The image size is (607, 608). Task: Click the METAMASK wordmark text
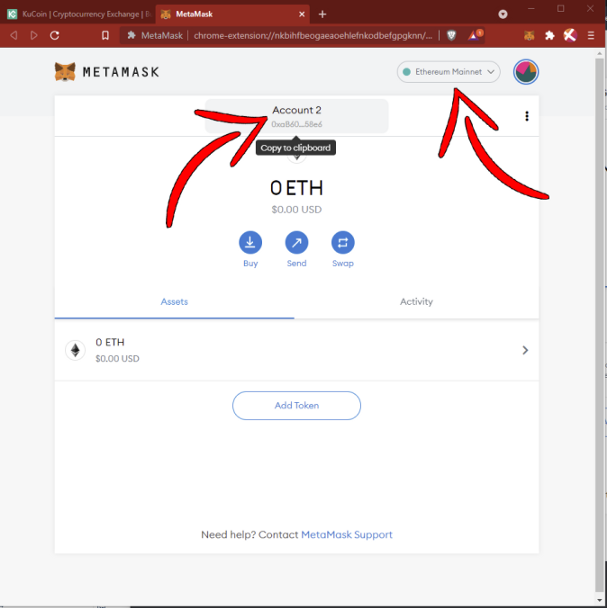(121, 72)
